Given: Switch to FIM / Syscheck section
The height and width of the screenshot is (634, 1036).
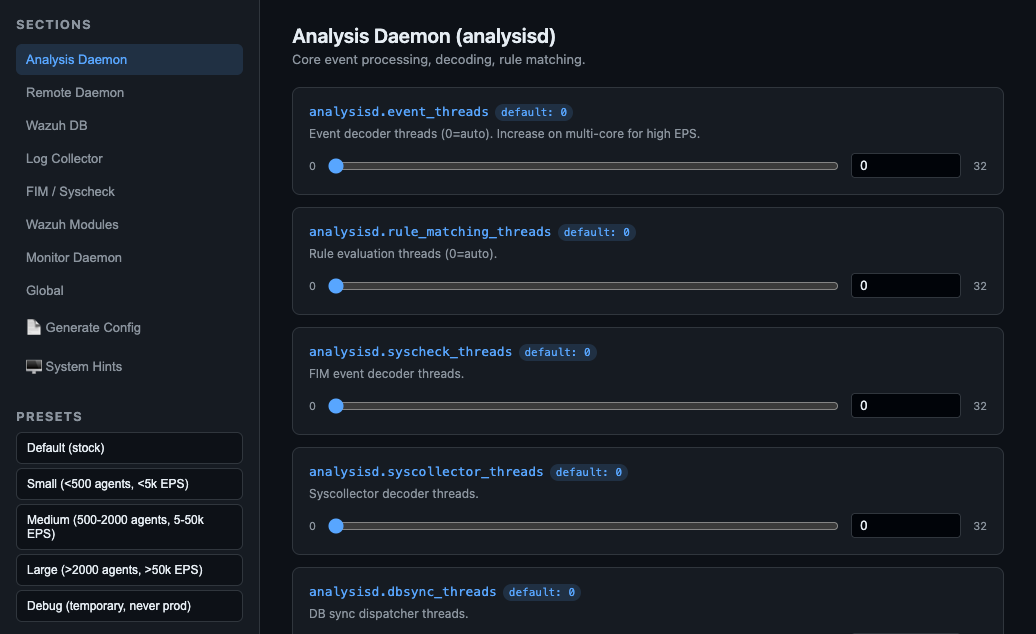Looking at the screenshot, I should (130, 192).
